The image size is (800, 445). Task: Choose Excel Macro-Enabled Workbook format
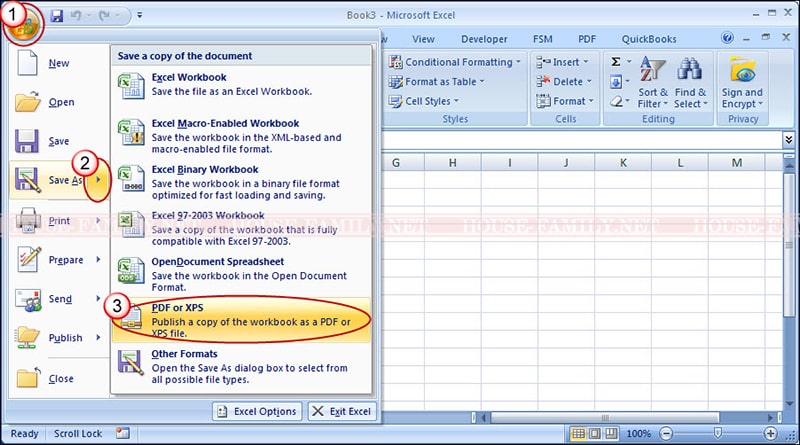pyautogui.click(x=241, y=136)
